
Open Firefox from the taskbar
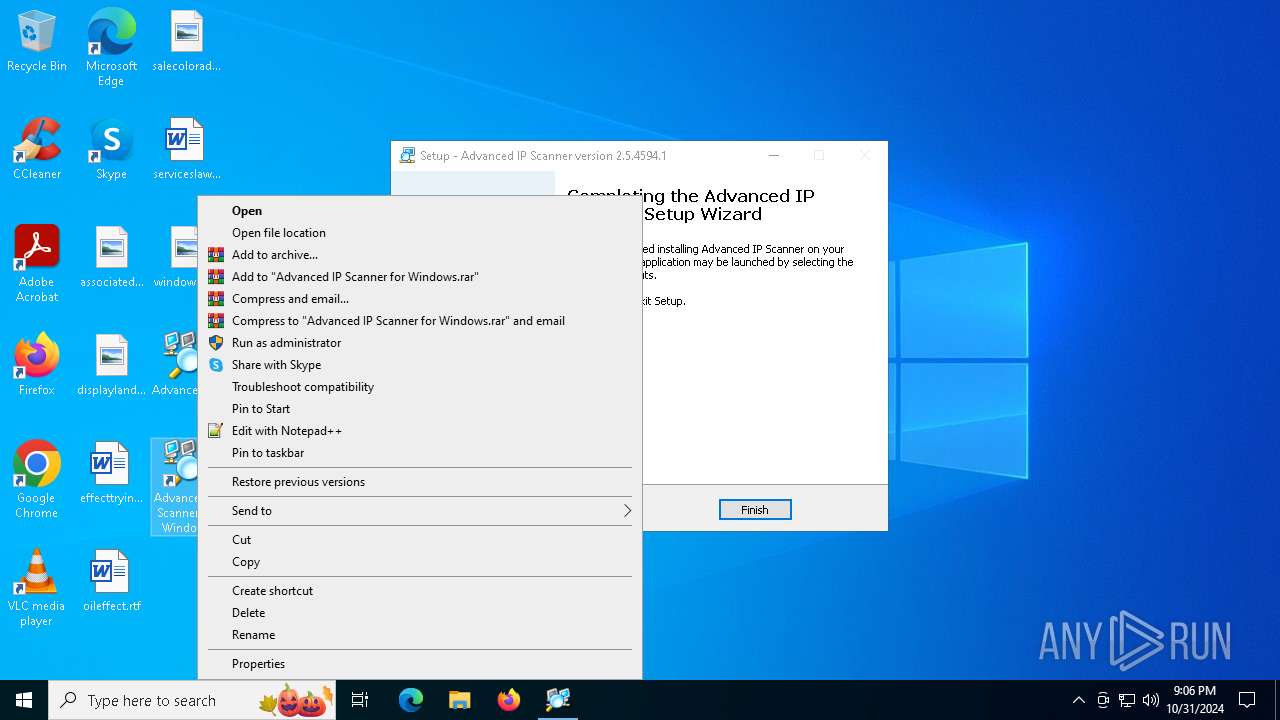tap(509, 700)
